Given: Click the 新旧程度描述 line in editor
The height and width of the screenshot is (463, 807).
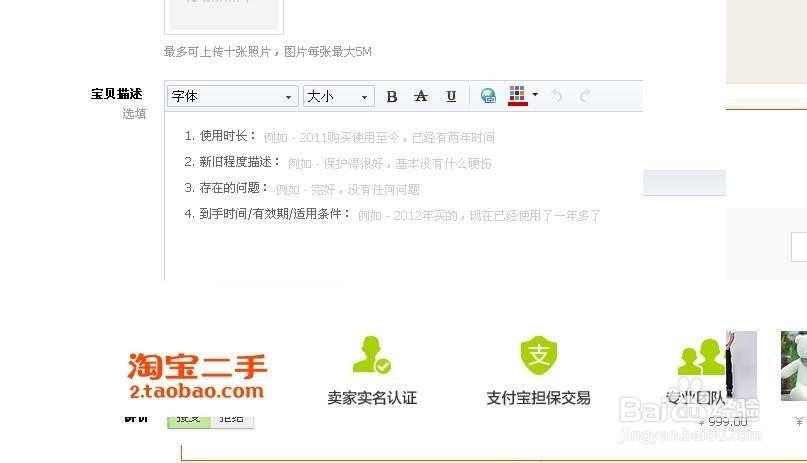Looking at the screenshot, I should click(x=338, y=163).
